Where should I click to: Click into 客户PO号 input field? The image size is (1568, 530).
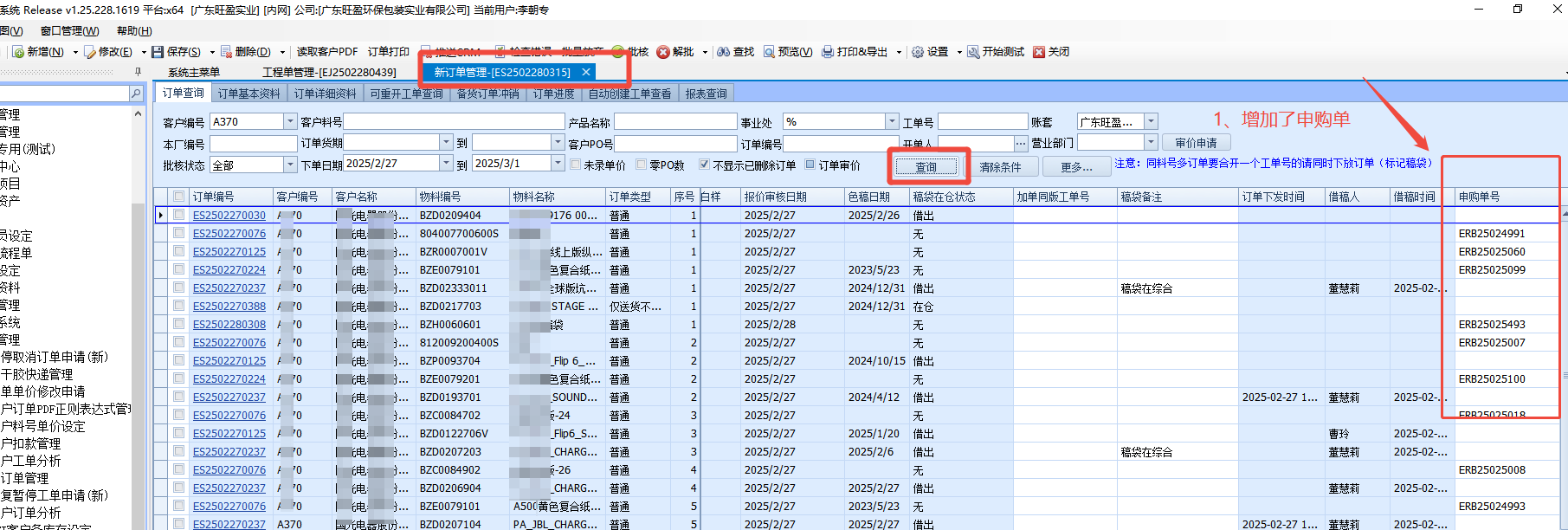(675, 143)
